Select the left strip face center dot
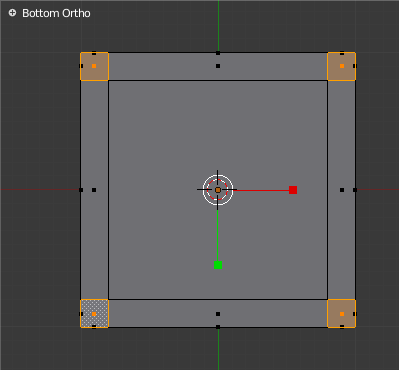399x370 pixels. pos(94,190)
